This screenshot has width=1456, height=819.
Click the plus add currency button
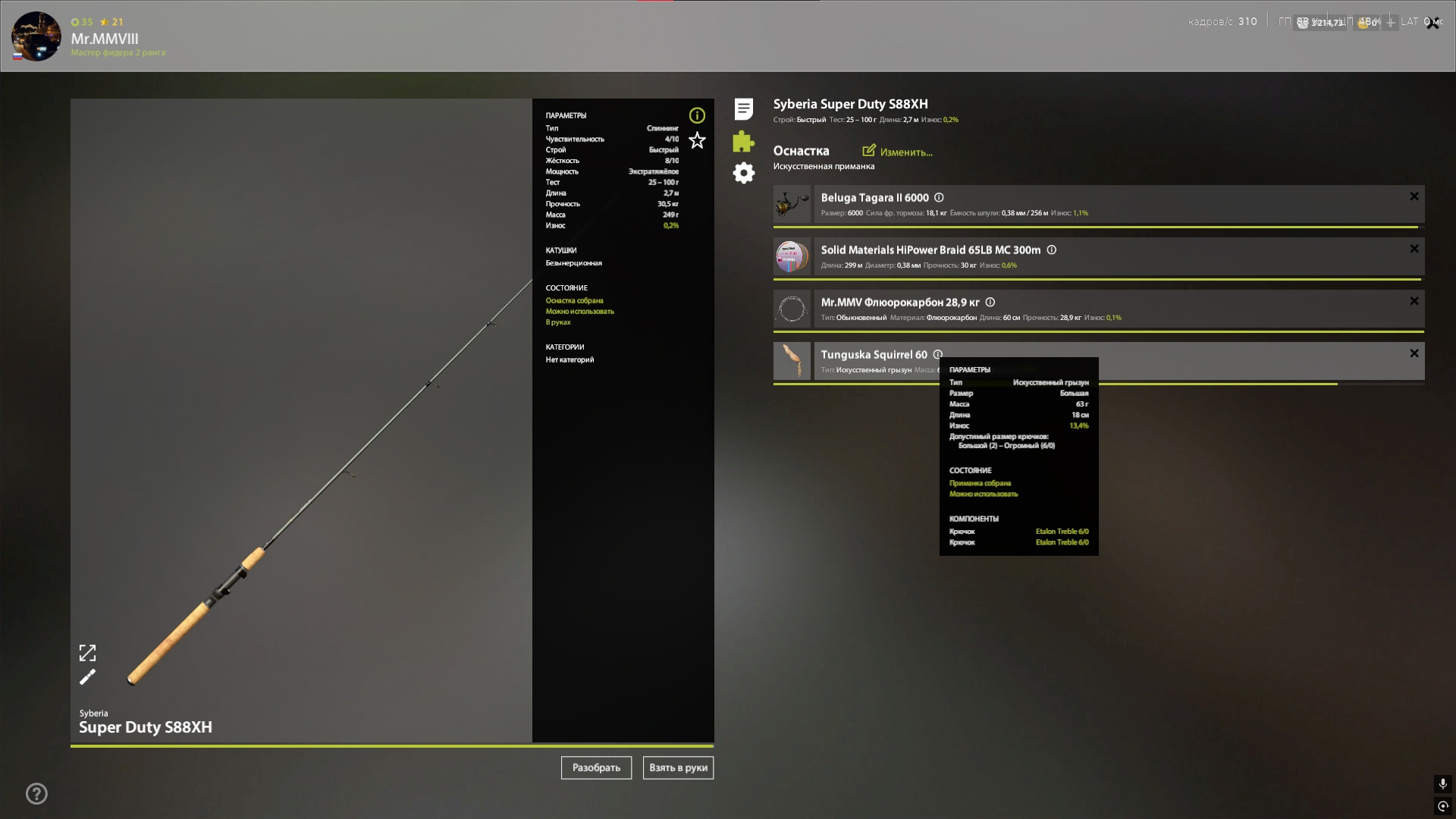1391,23
